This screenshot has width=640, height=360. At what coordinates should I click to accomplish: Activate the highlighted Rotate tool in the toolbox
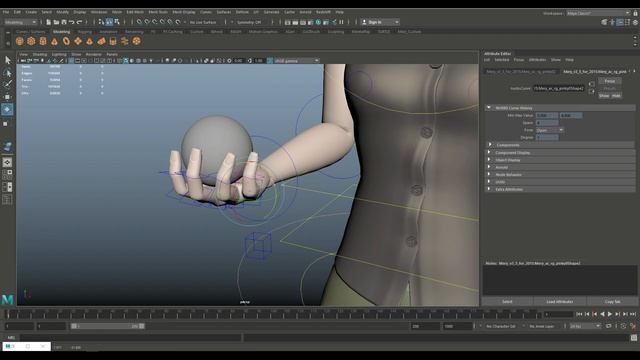[x=7, y=109]
